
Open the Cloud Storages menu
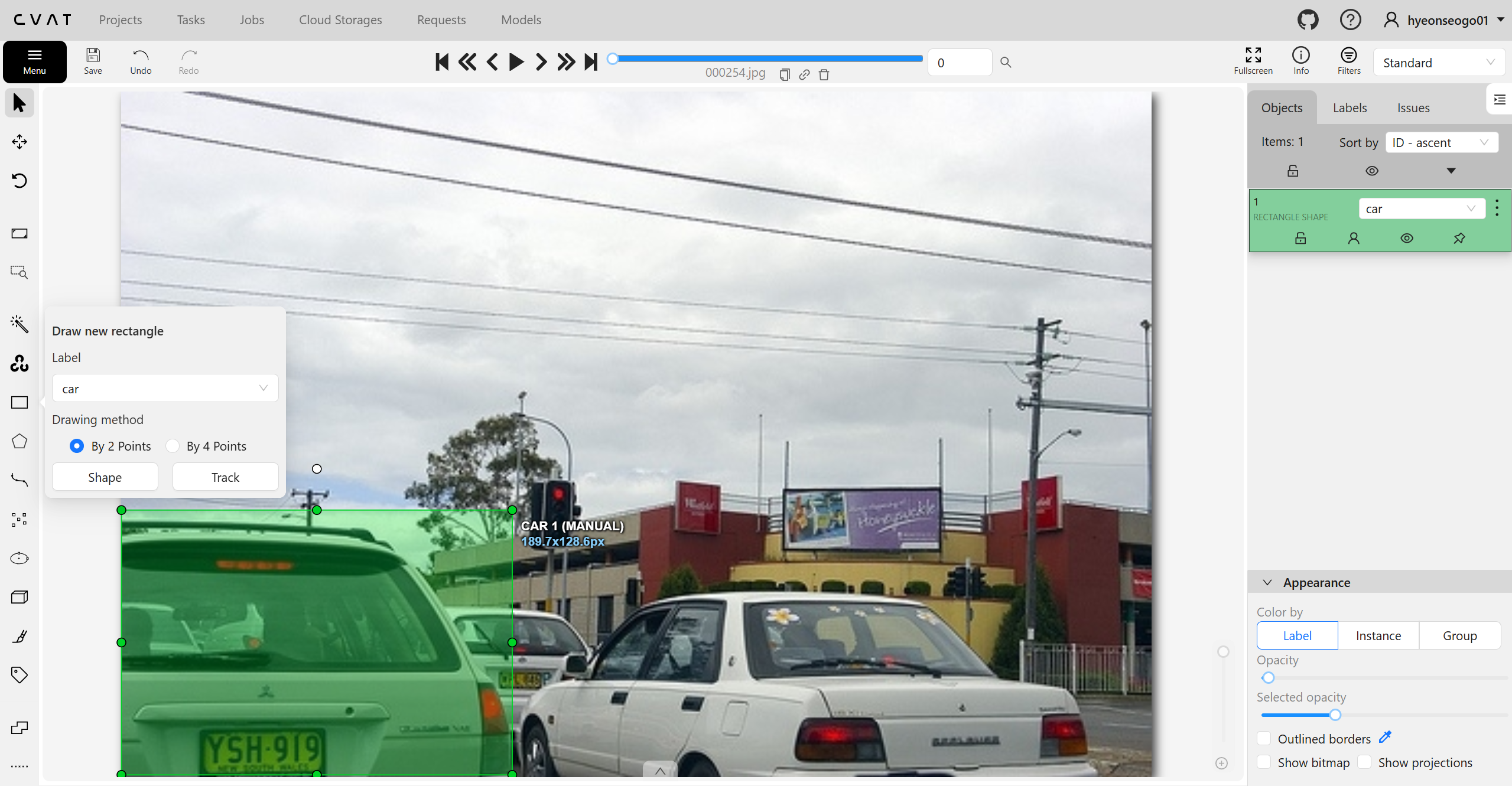[x=340, y=20]
